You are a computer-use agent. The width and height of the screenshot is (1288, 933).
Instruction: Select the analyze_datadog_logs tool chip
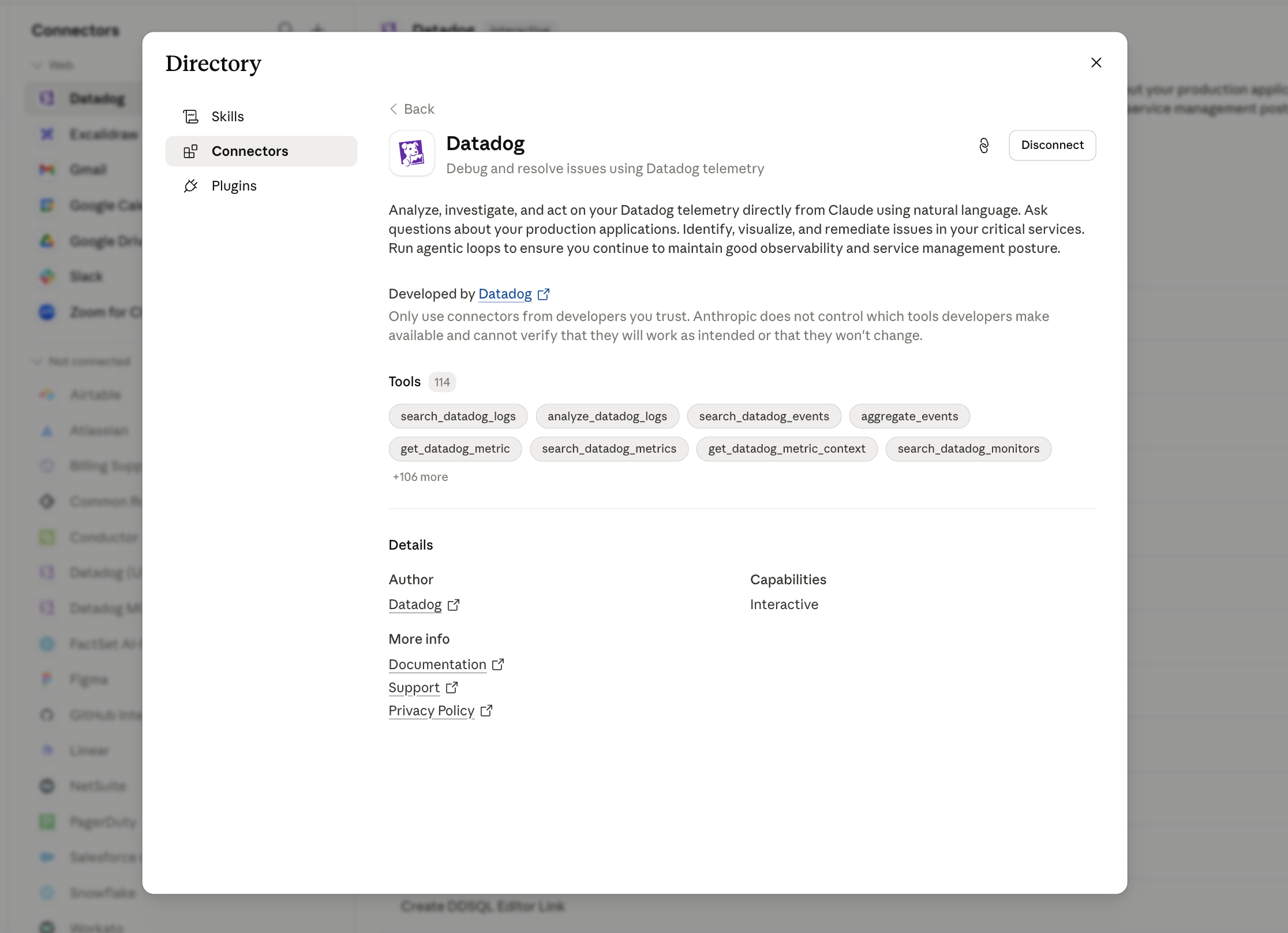coord(607,416)
